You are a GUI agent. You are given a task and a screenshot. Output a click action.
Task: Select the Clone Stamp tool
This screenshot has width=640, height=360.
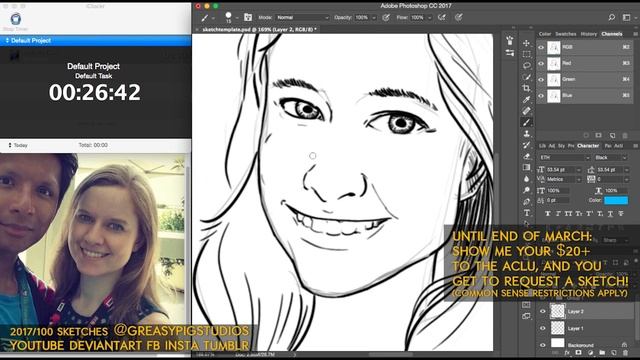coord(527,133)
